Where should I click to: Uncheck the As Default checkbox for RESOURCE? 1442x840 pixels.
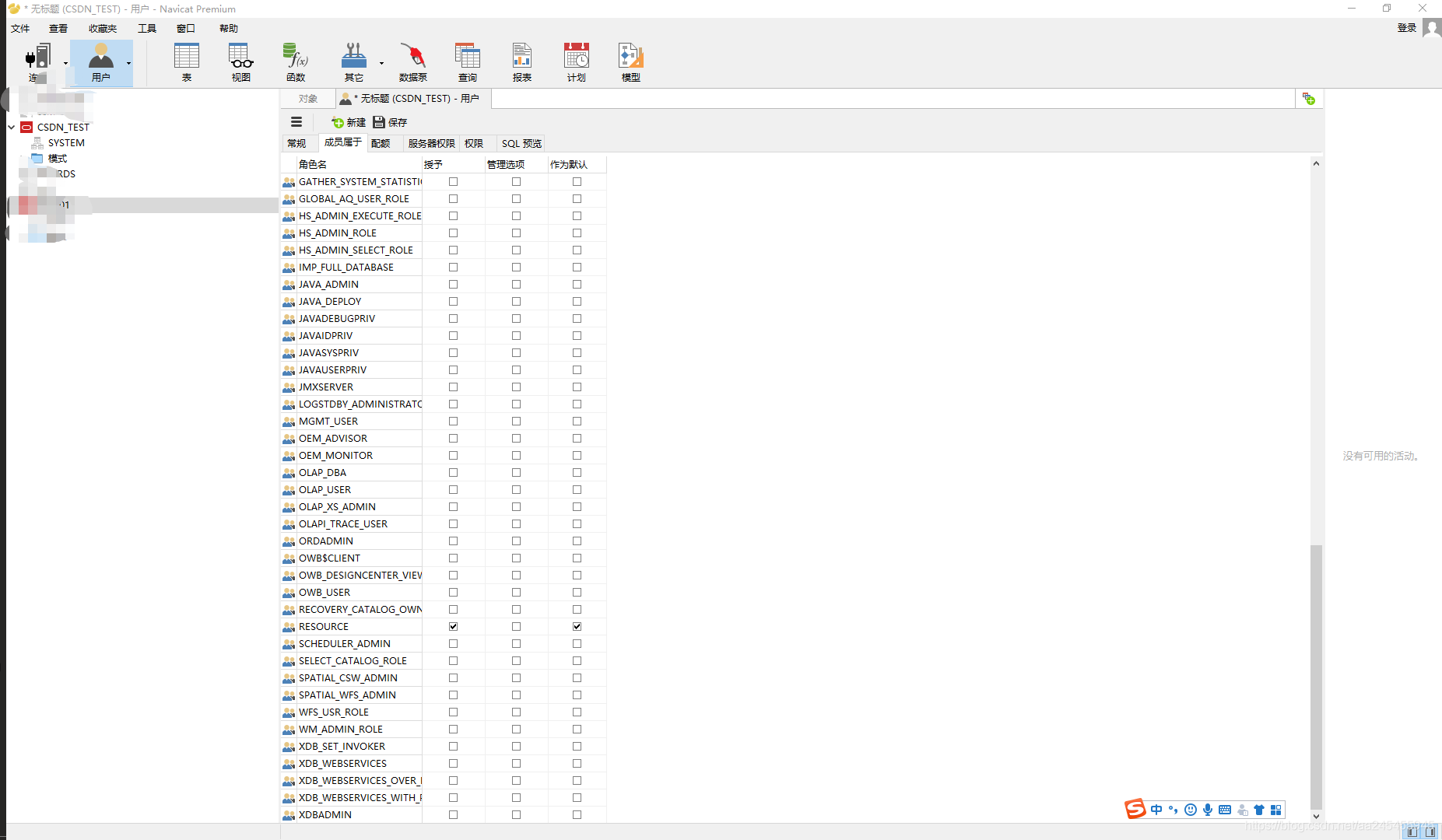(577, 627)
